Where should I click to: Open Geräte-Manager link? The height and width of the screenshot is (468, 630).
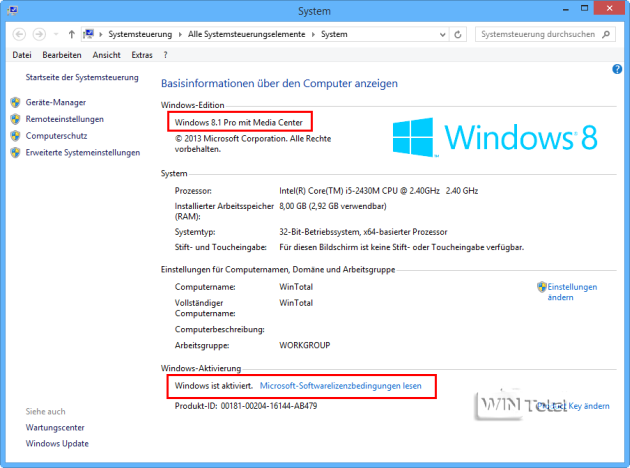pyautogui.click(x=56, y=102)
